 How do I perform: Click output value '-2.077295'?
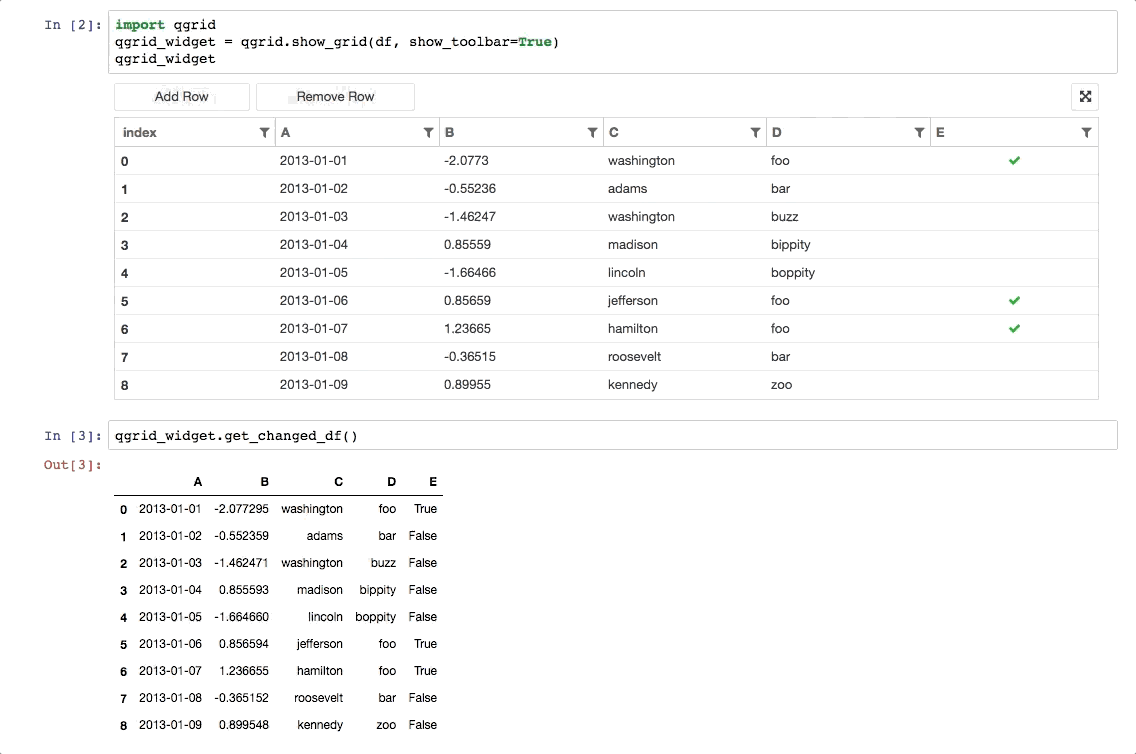pos(241,509)
